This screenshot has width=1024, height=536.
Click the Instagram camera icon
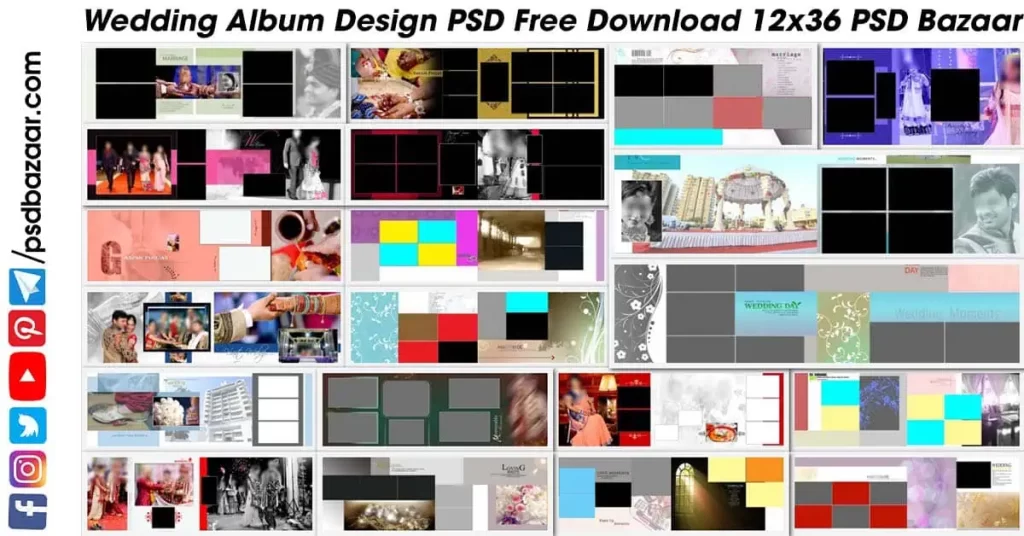(27, 469)
